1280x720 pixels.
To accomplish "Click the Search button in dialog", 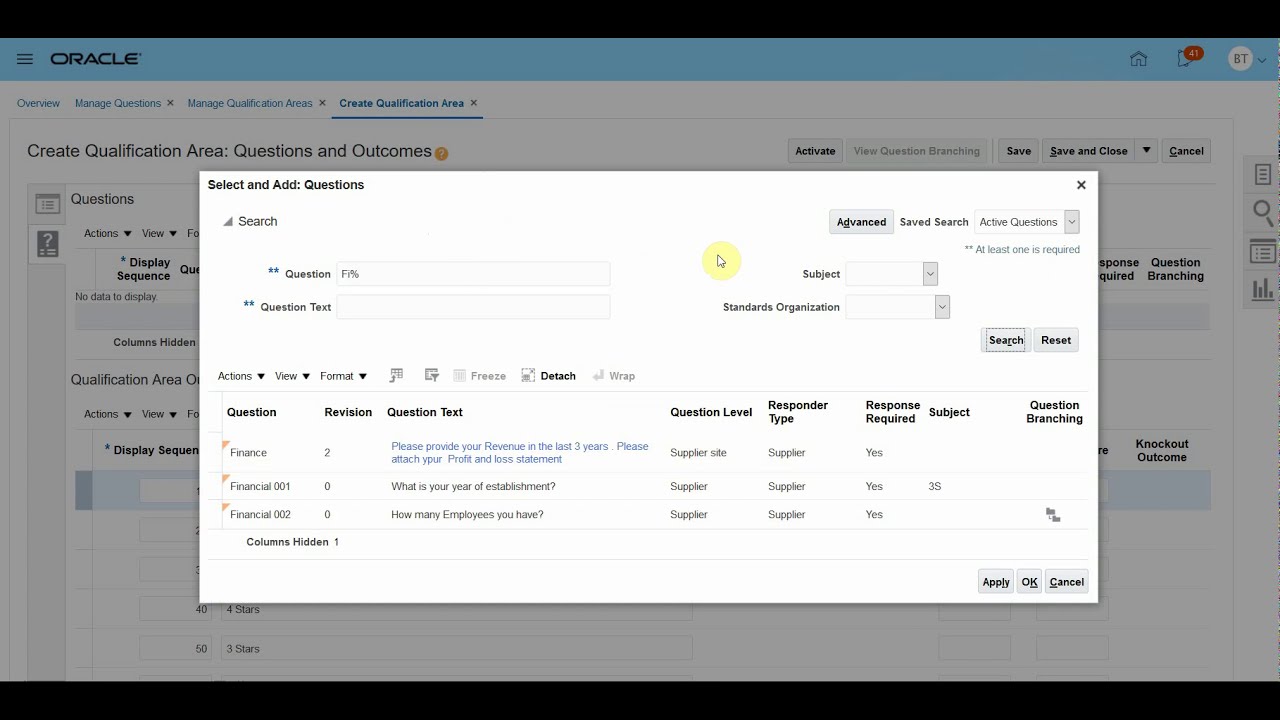I will (1006, 340).
